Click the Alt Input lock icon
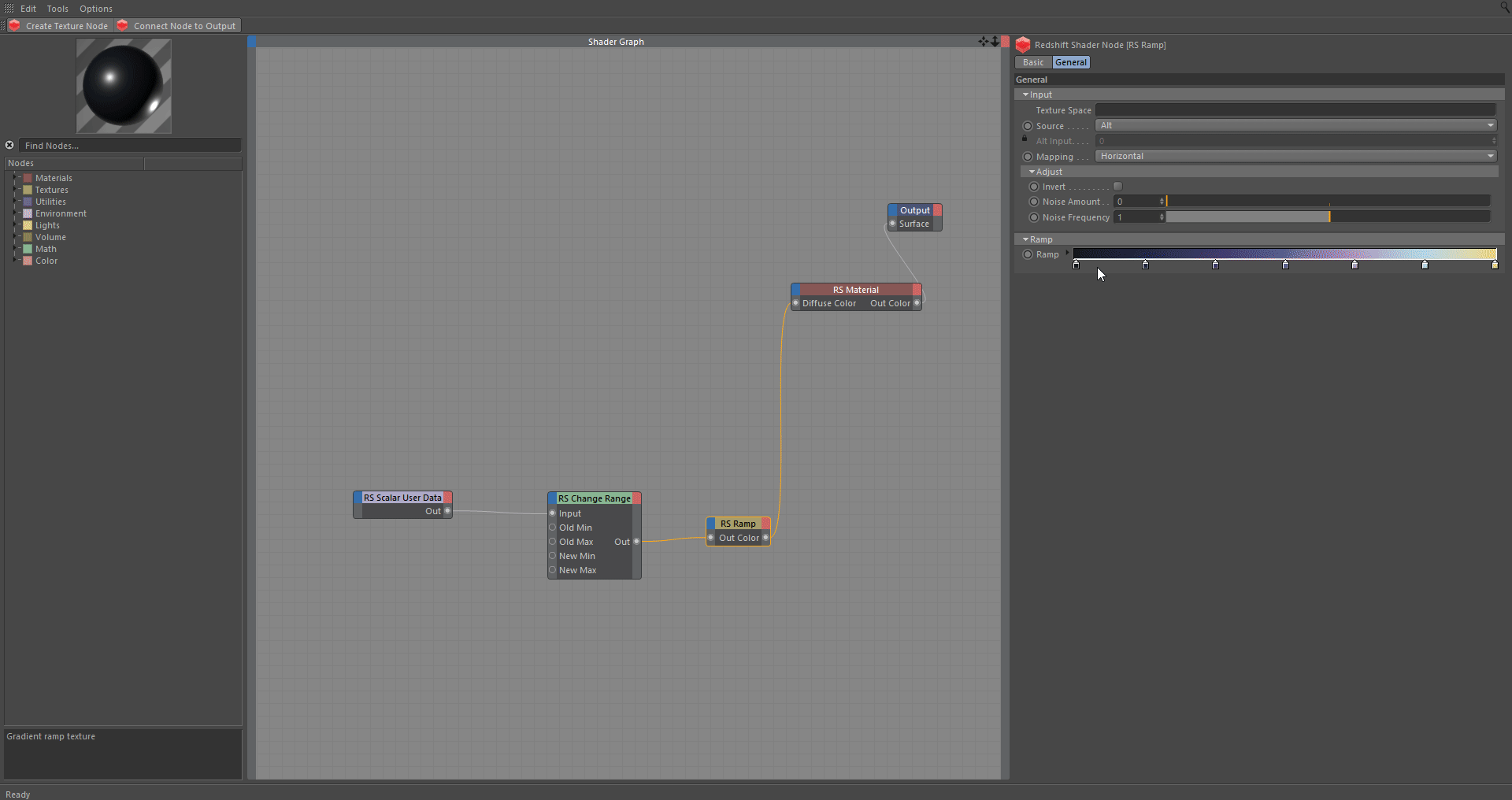The image size is (1512, 800). tap(1025, 139)
